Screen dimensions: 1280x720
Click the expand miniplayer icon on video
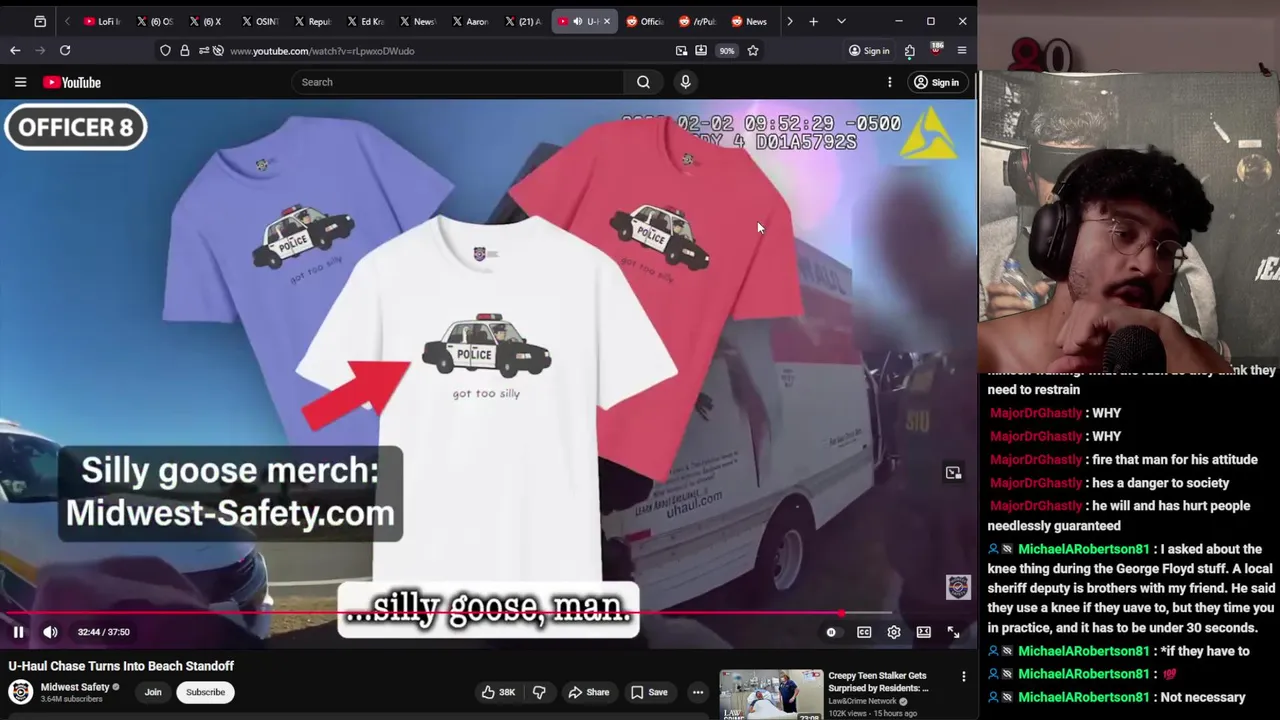tap(953, 472)
